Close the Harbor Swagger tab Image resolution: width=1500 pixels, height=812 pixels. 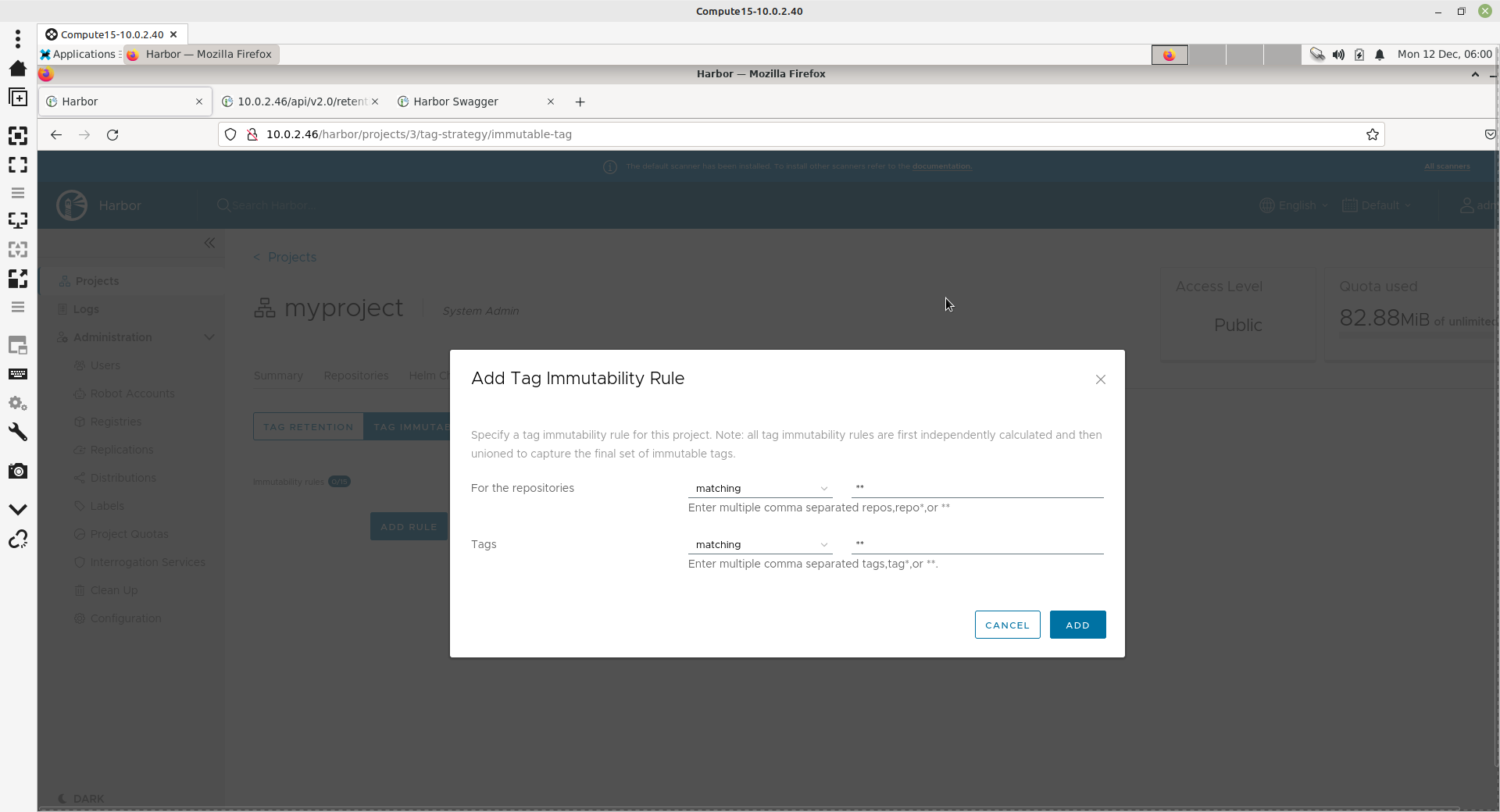click(551, 102)
